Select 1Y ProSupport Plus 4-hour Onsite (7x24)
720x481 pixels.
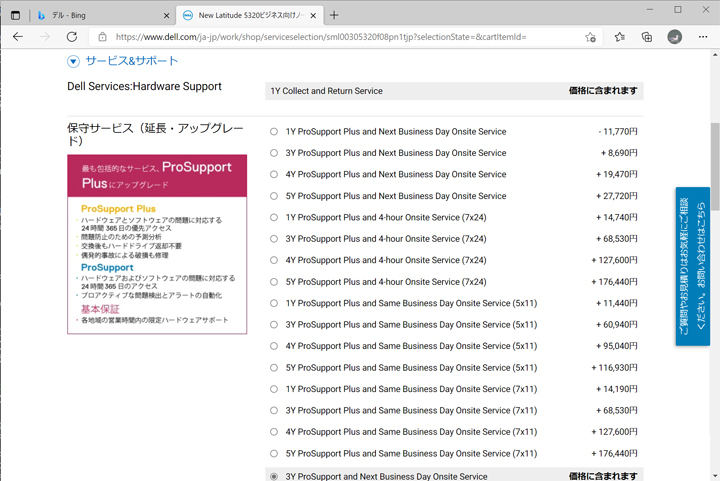tap(274, 217)
